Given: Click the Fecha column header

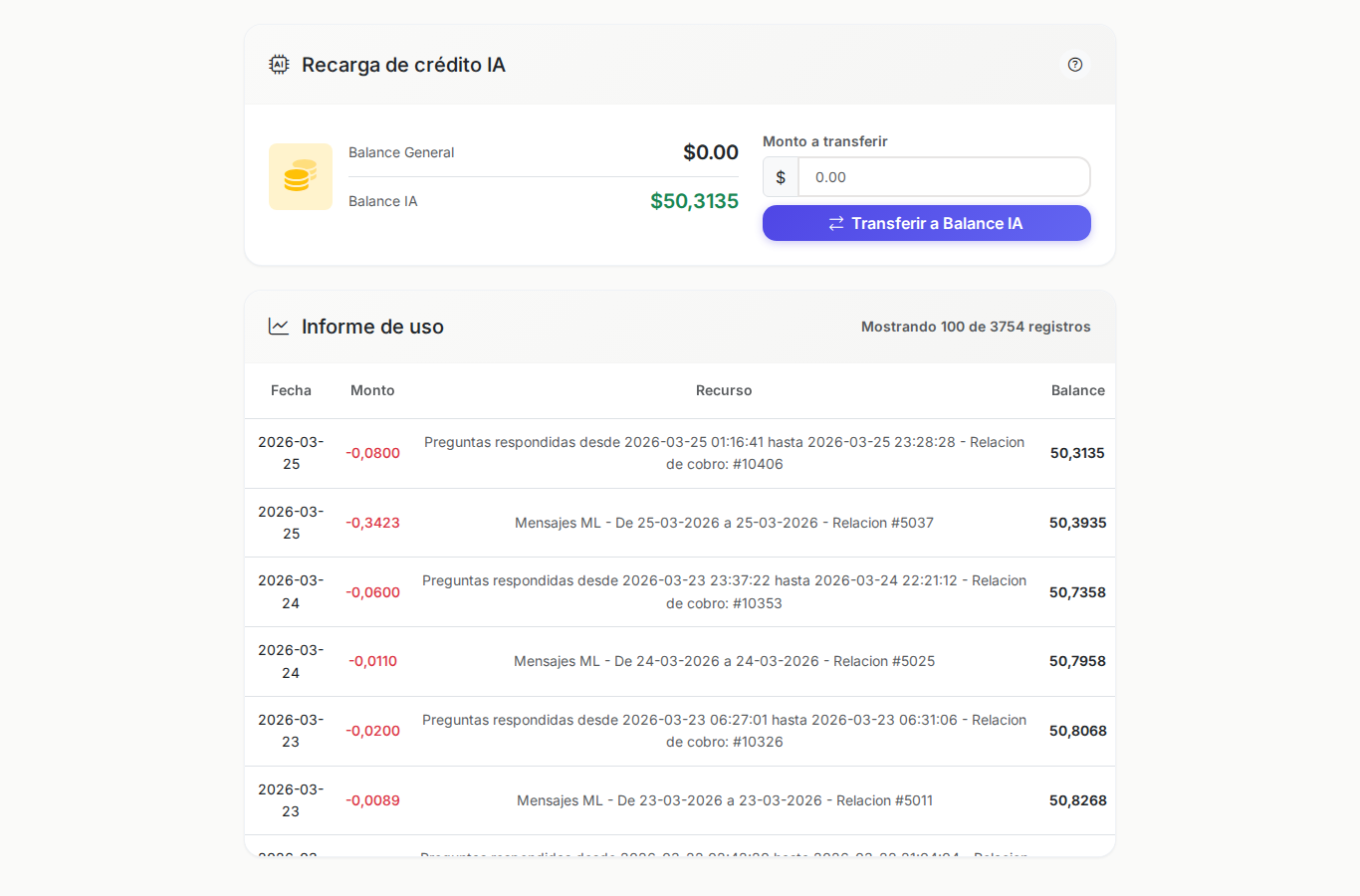Looking at the screenshot, I should 291,390.
